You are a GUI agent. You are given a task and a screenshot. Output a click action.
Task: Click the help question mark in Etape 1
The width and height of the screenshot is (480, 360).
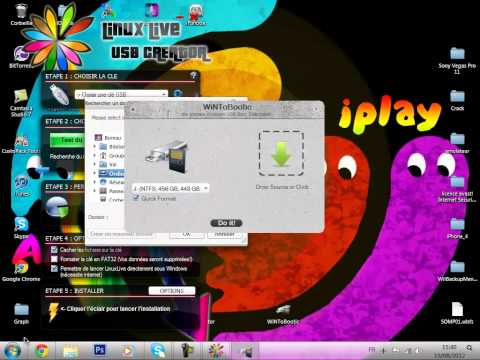(193, 75)
